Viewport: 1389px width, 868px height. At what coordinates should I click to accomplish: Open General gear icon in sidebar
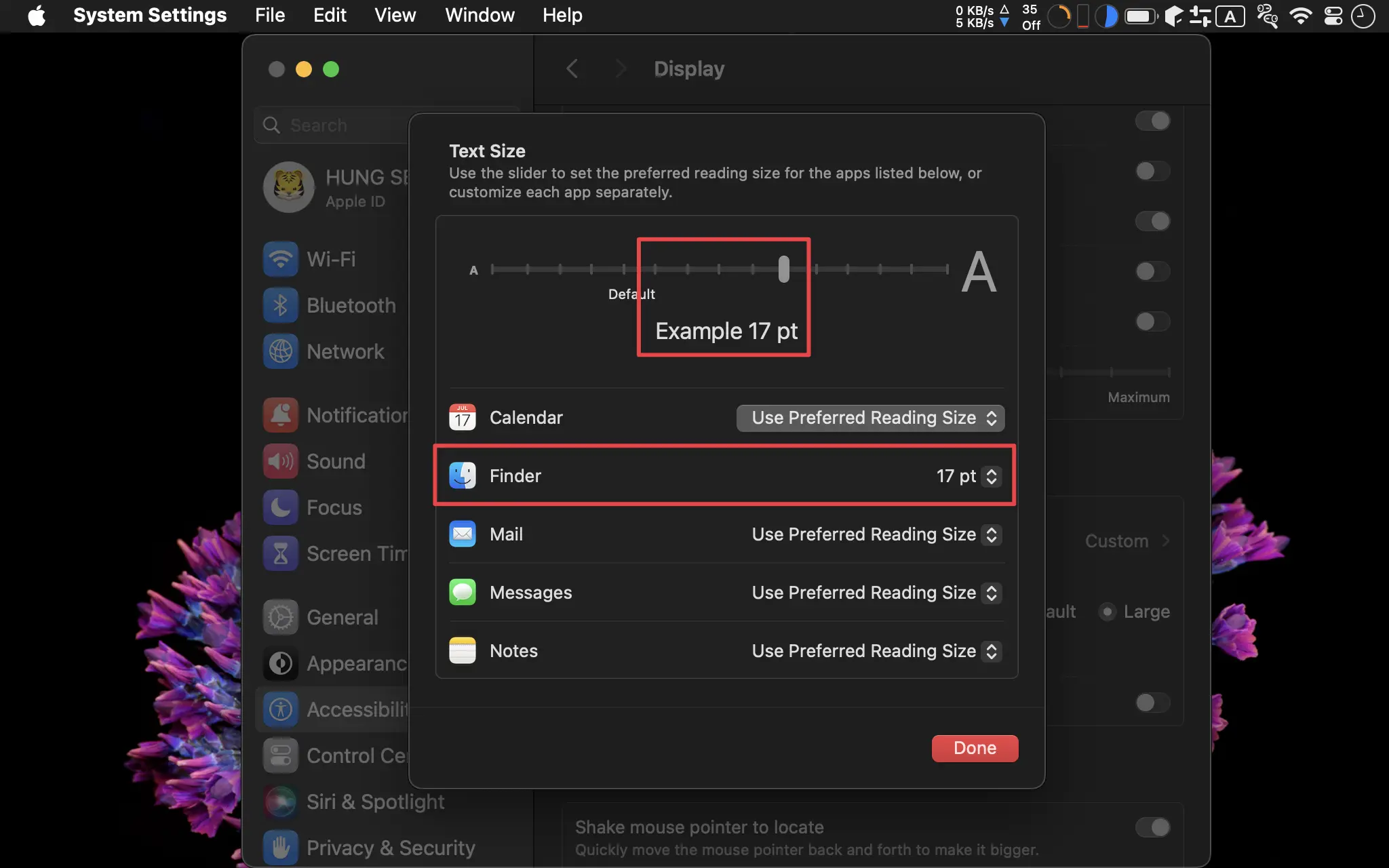280,617
